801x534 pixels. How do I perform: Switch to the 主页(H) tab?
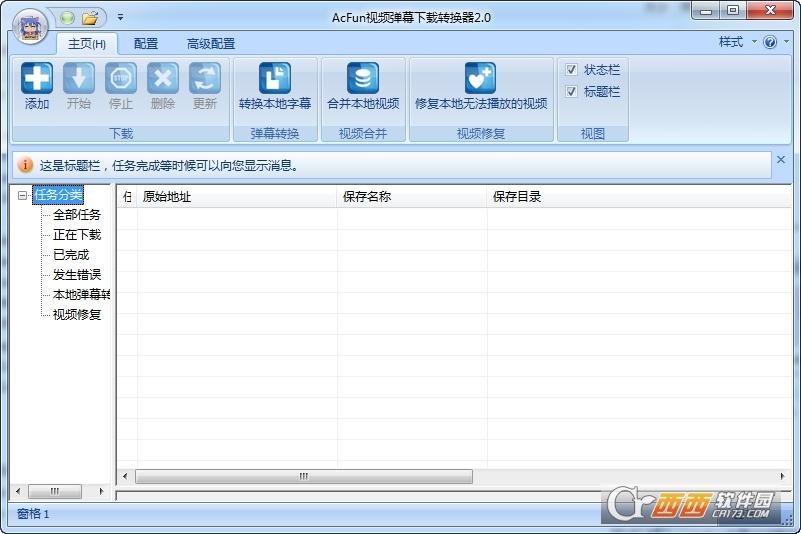[87, 44]
